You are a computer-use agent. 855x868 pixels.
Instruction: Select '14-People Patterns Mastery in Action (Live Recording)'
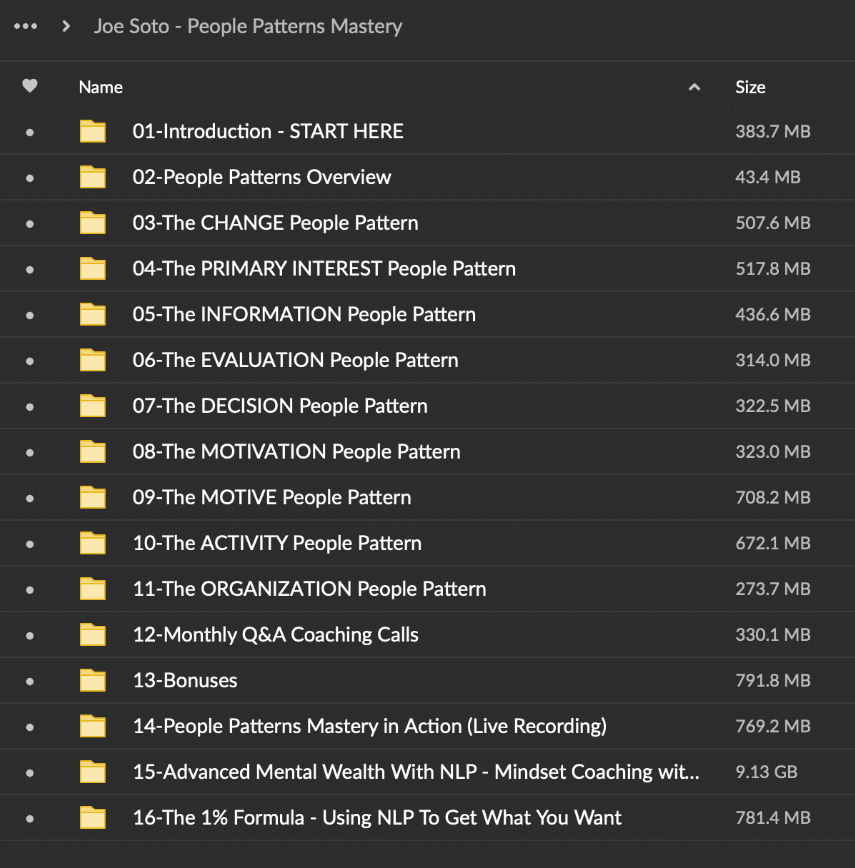tap(370, 726)
